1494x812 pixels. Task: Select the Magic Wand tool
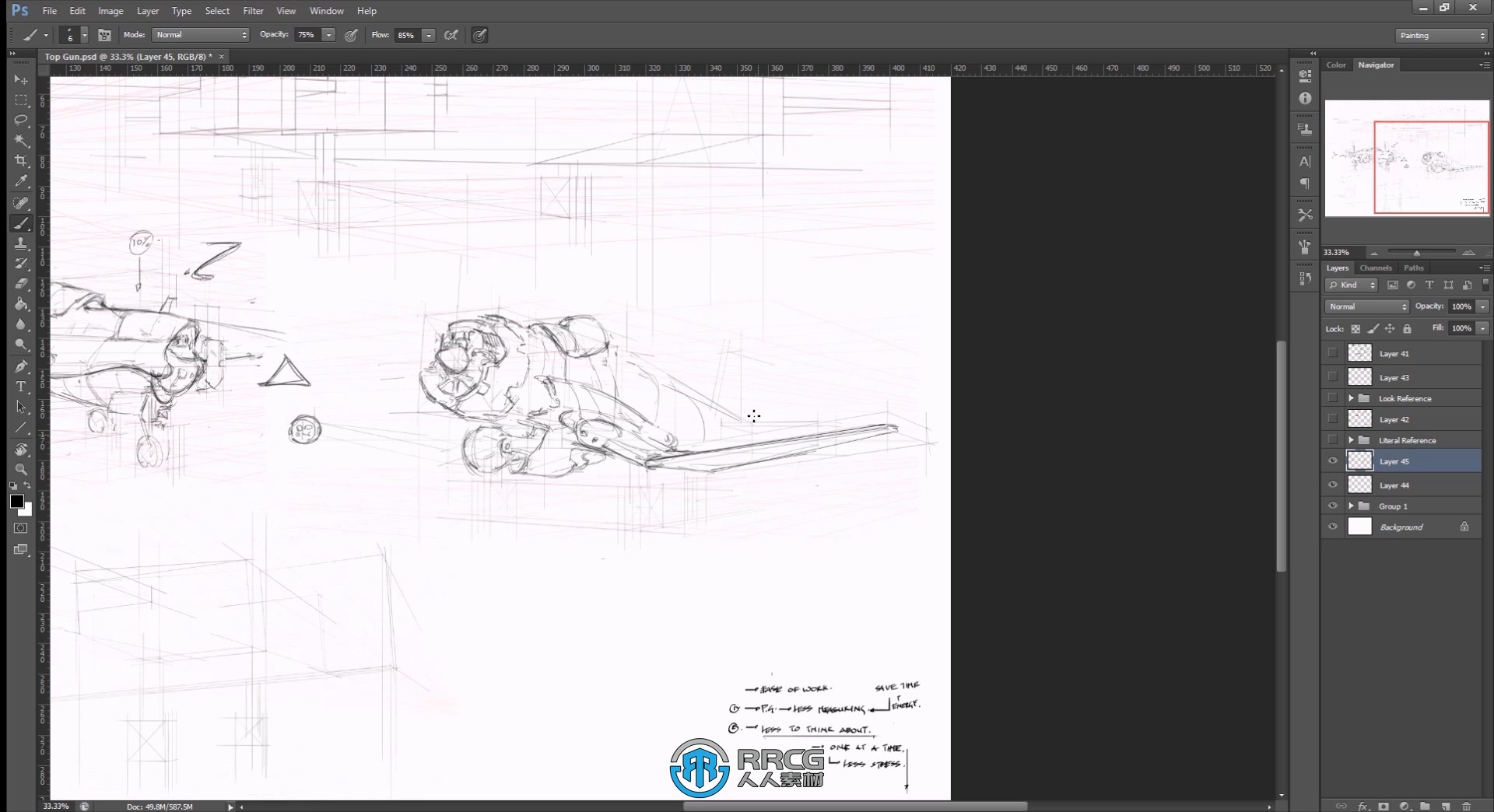click(x=21, y=141)
